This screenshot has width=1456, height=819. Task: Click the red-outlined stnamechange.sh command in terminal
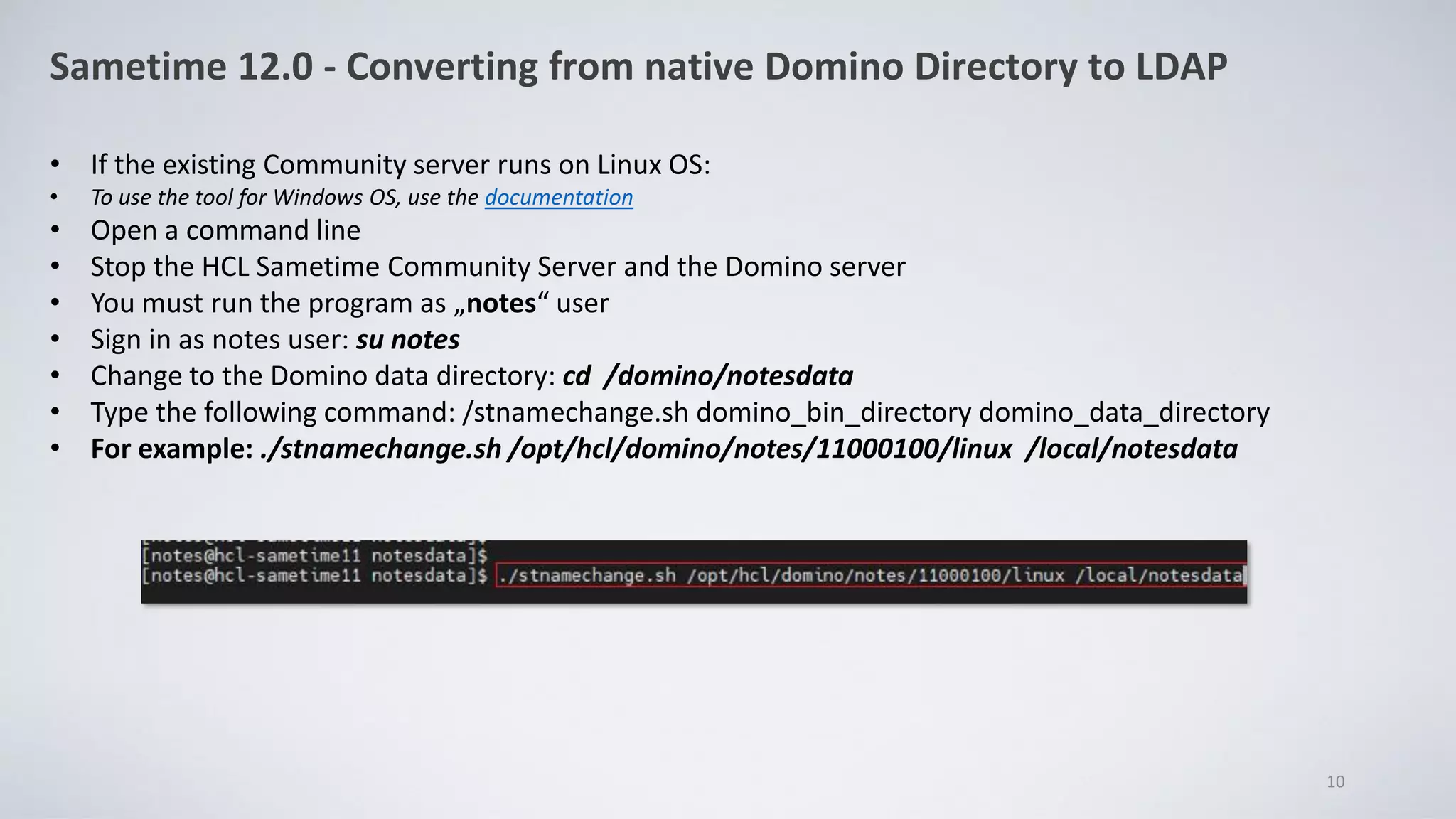(871, 575)
